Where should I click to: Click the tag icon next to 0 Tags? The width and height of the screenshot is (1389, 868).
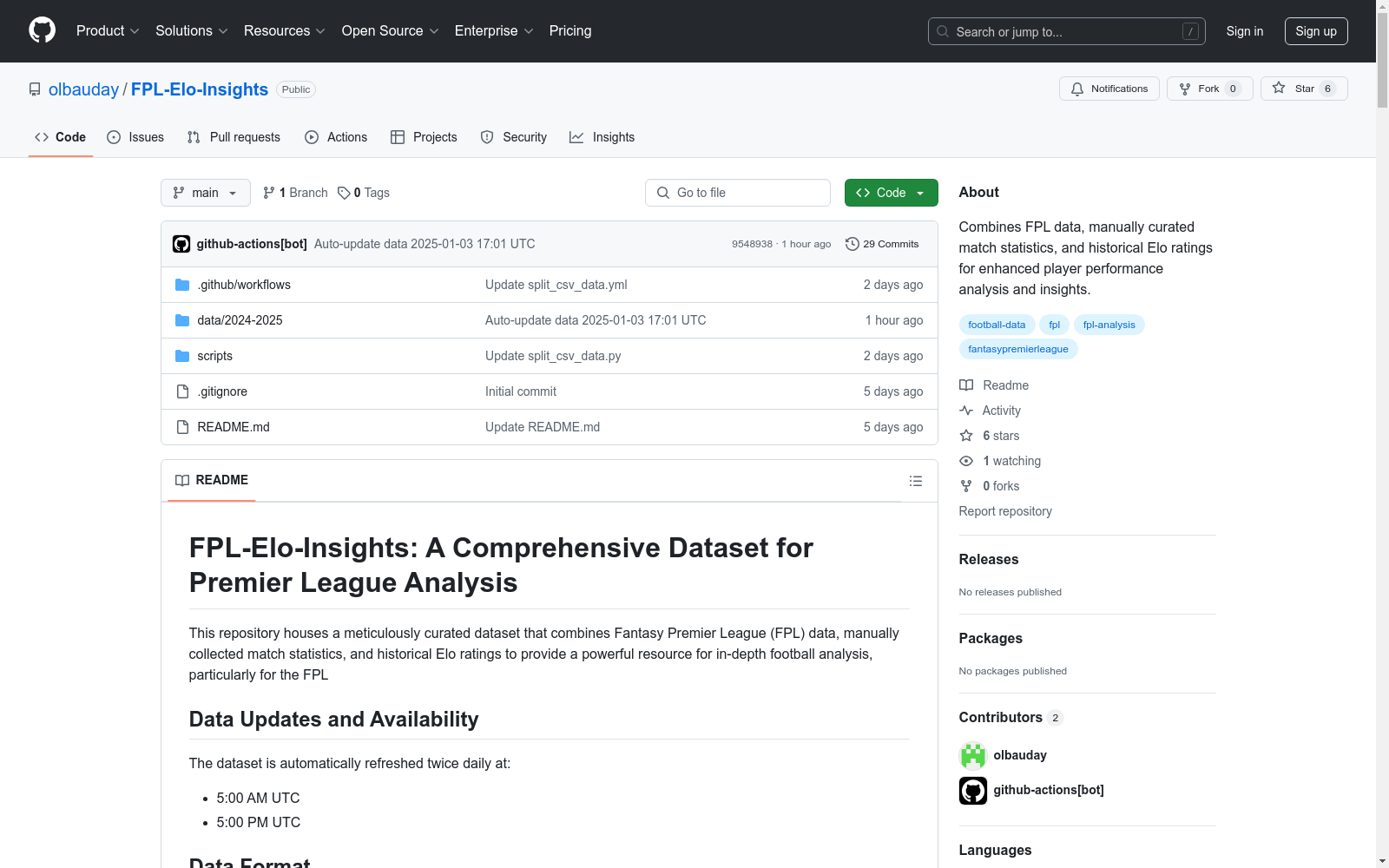point(344,193)
